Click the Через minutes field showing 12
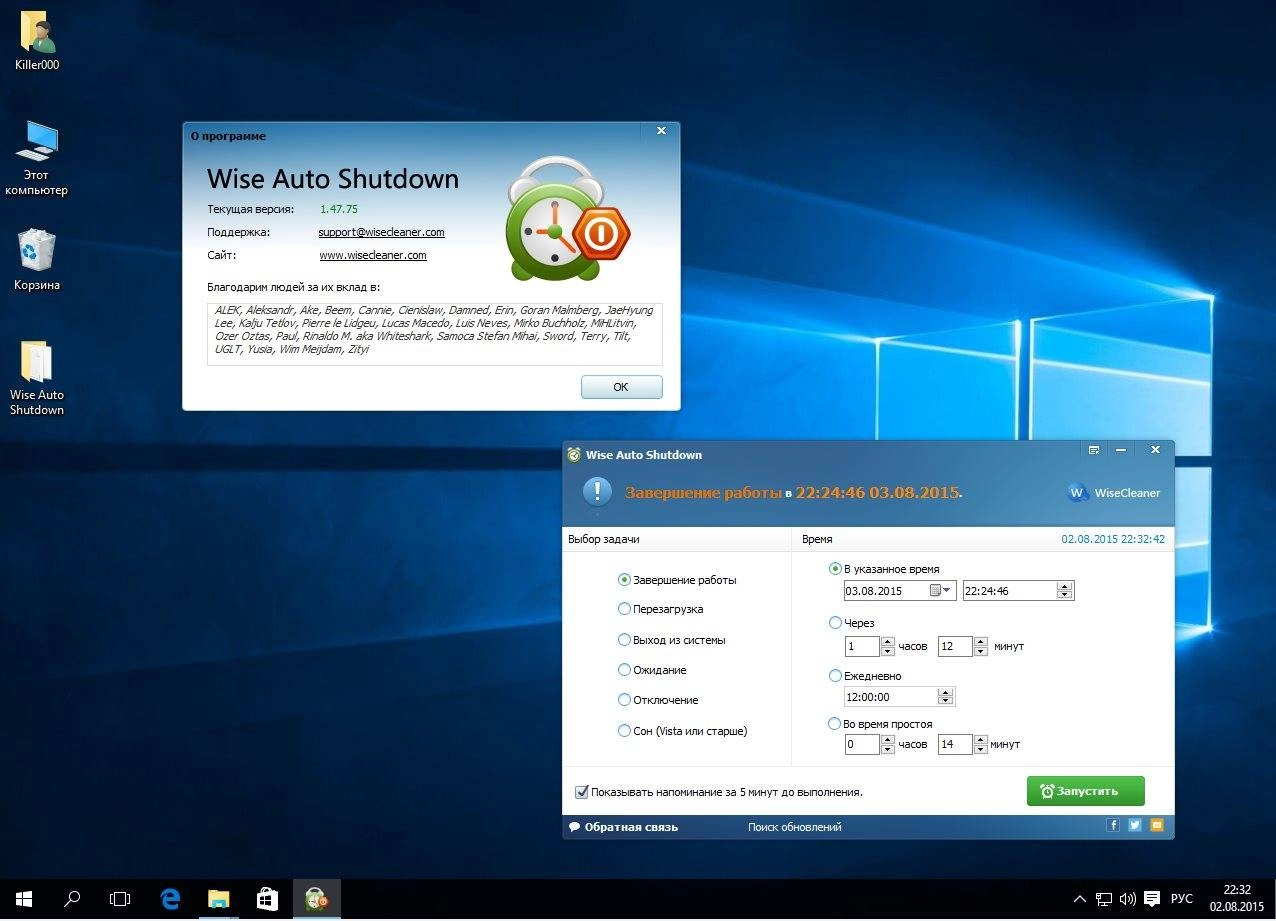 tap(956, 647)
